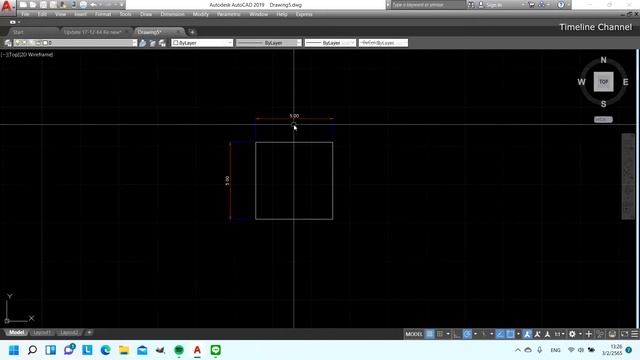Click the Annotation monitor plus icon

coord(589,334)
